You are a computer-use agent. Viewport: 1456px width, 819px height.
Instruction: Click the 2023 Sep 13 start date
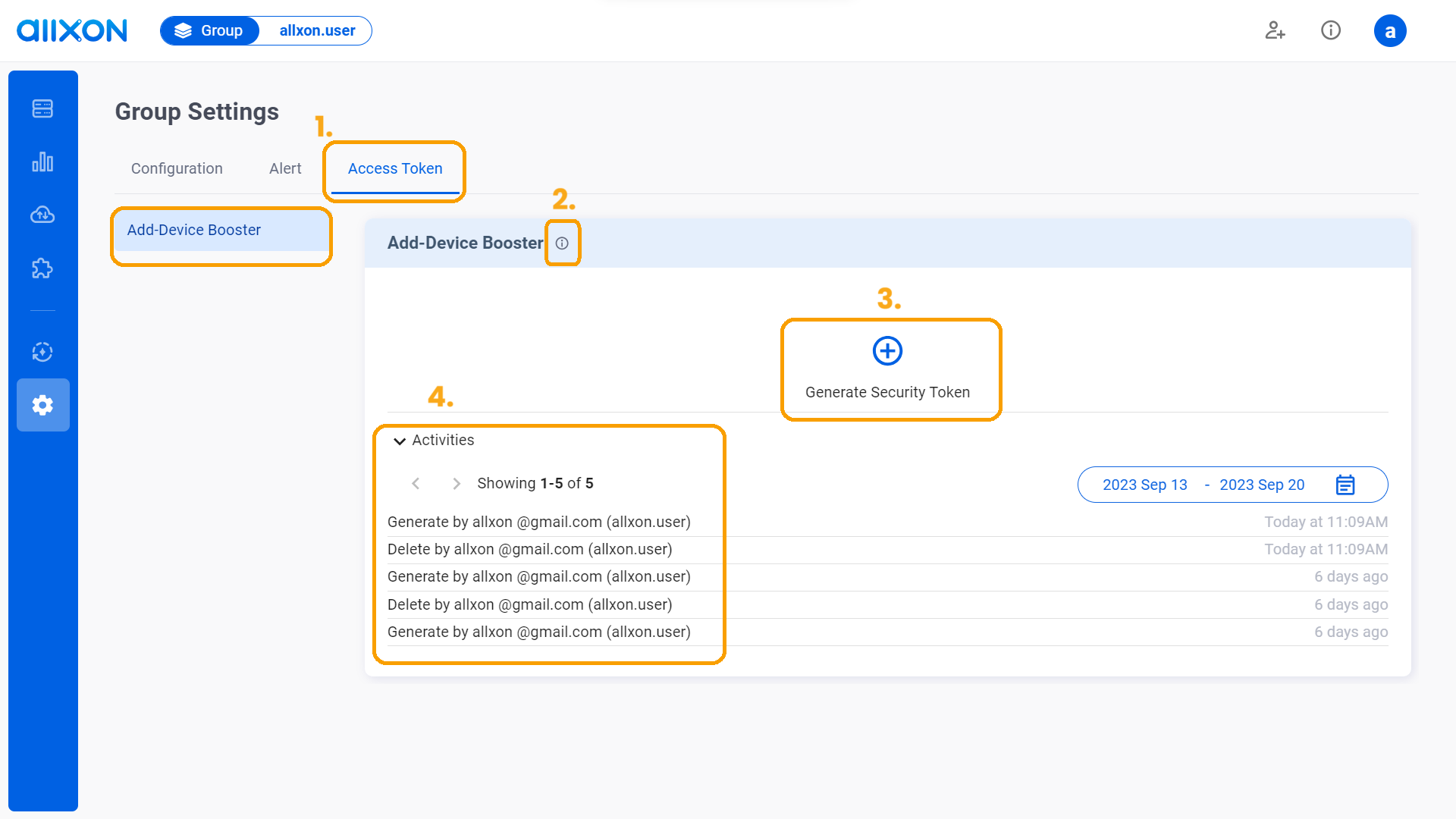click(1145, 485)
